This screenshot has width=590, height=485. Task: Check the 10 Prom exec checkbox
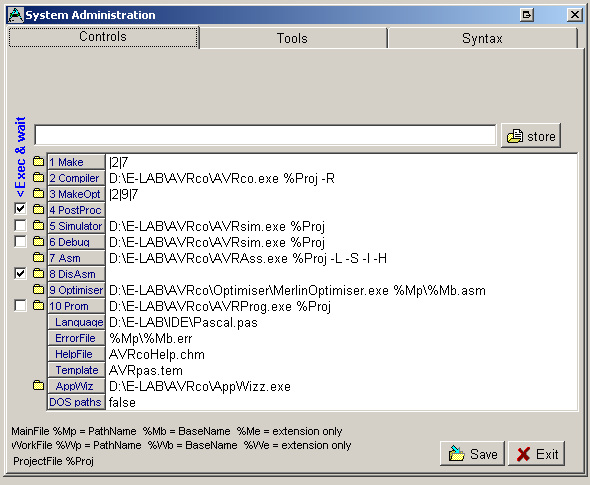tap(20, 306)
